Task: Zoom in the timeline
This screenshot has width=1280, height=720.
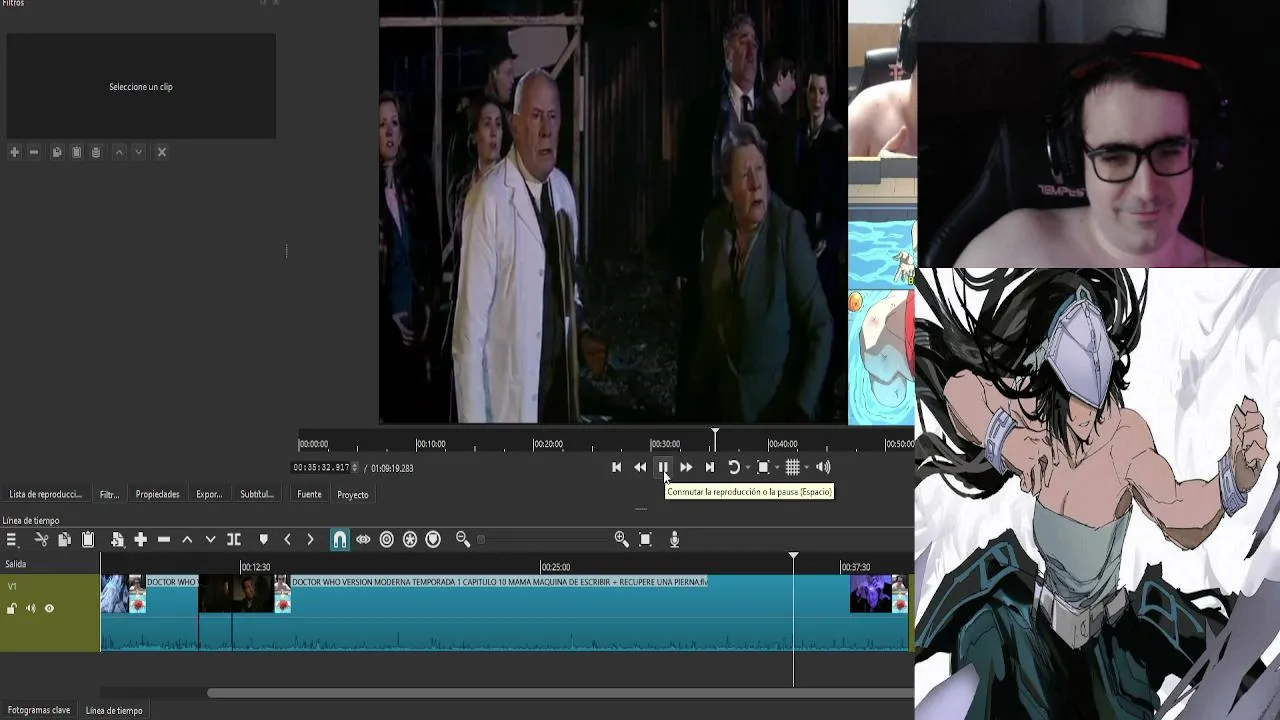Action: (x=622, y=540)
